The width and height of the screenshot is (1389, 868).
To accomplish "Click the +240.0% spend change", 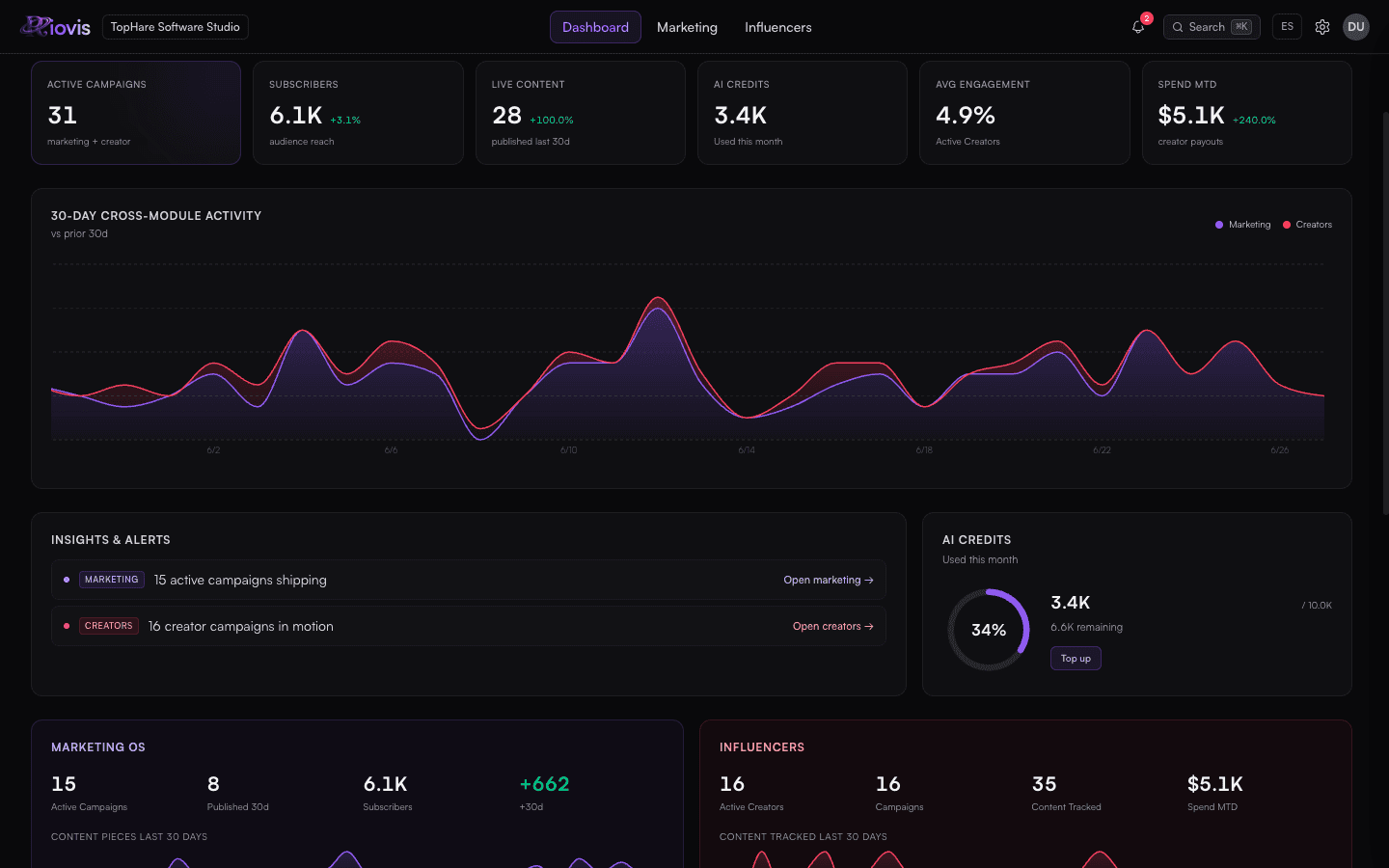I will (x=1254, y=121).
